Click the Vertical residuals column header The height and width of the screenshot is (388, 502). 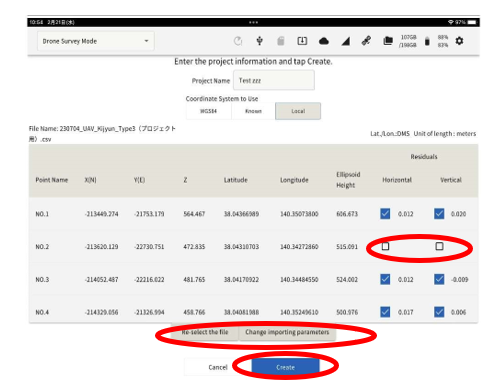pos(451,180)
